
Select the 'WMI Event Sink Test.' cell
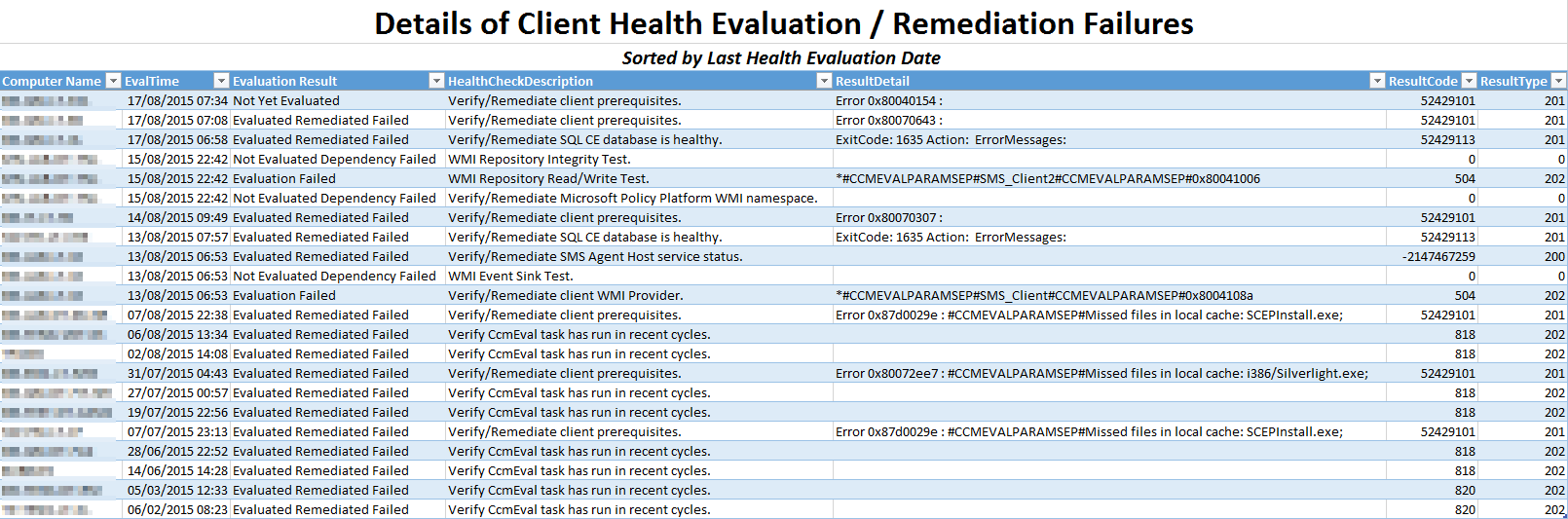point(510,276)
